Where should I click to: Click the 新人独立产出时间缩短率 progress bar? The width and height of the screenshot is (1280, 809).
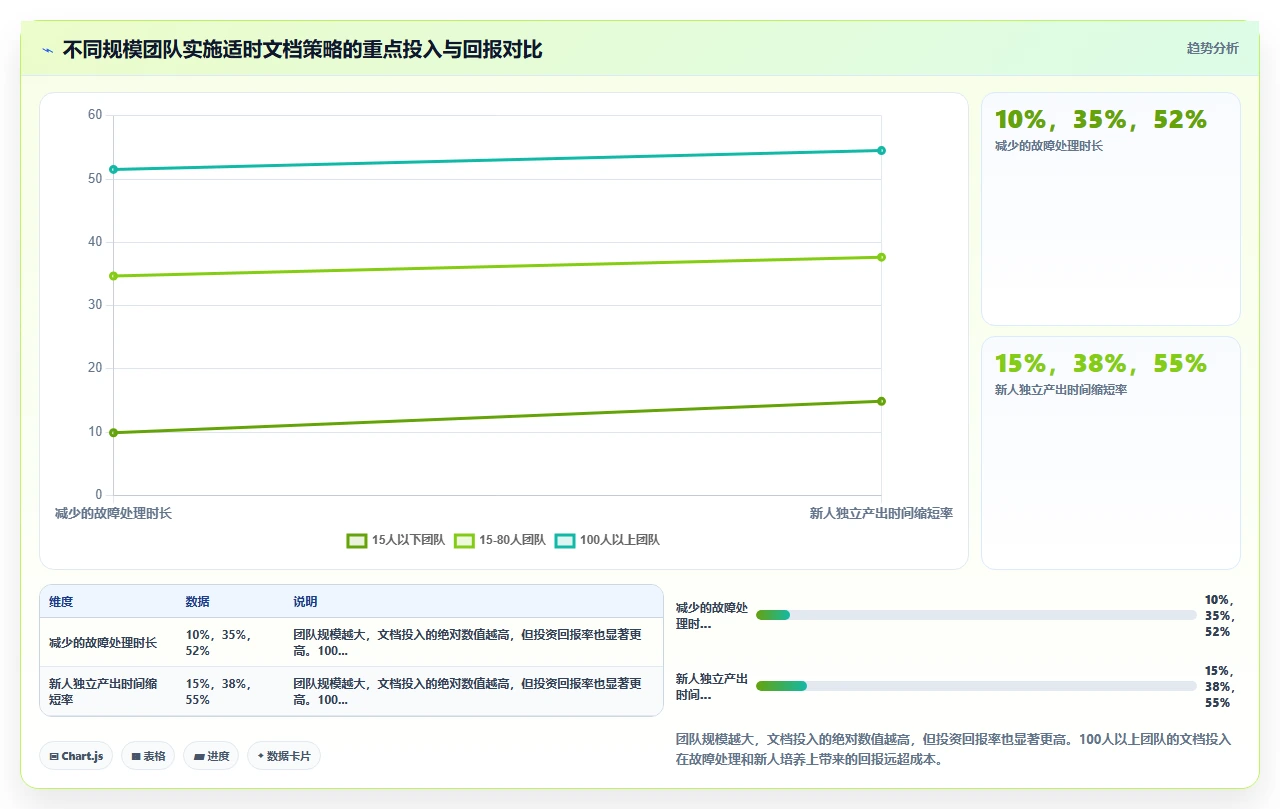[976, 686]
